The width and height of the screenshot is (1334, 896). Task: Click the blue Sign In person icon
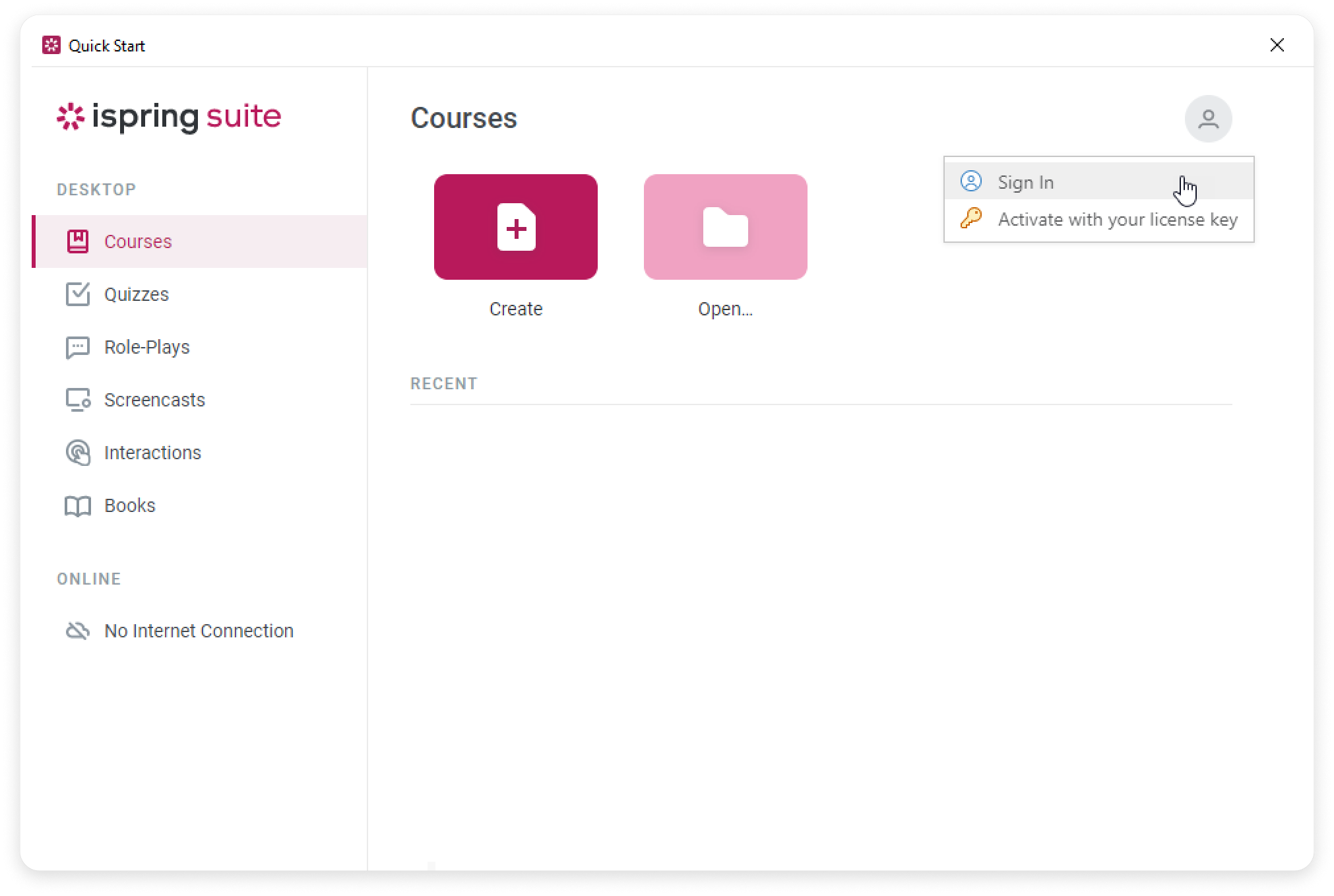970,181
